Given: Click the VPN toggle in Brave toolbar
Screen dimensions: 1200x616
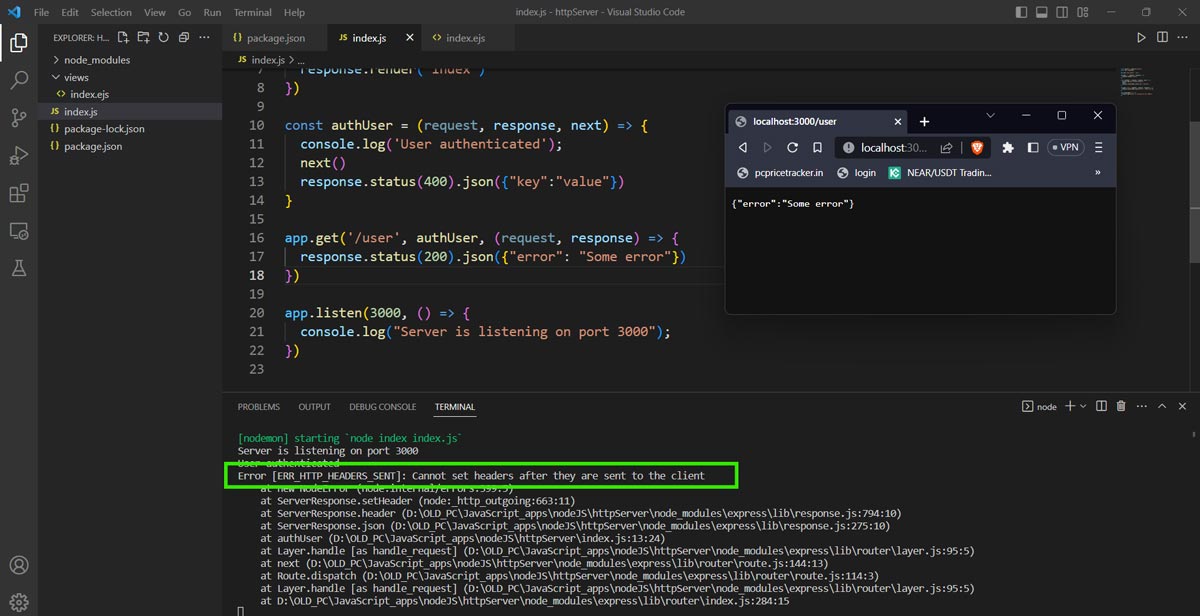Looking at the screenshot, I should pos(1064,146).
